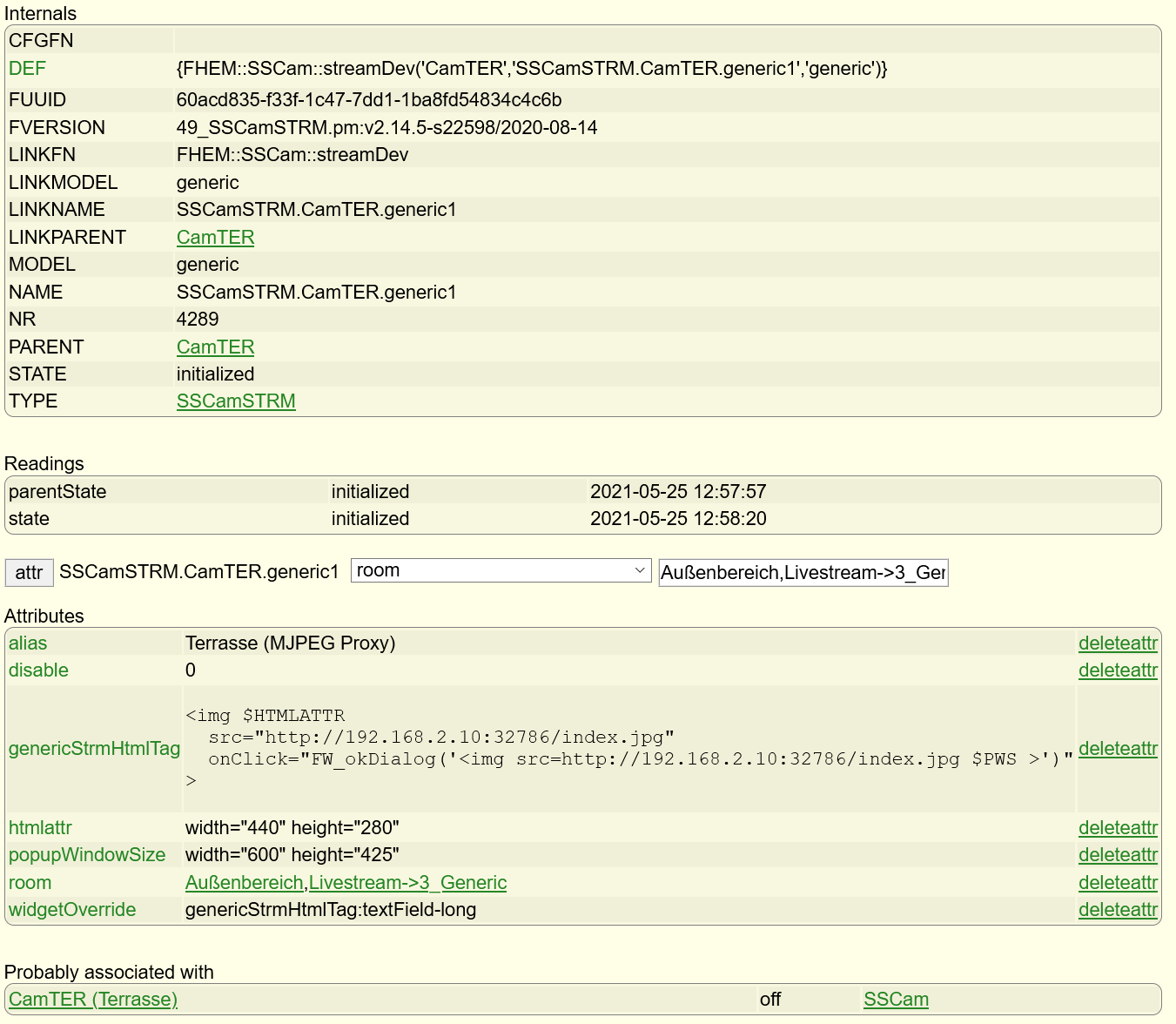Click the FUUID value 60acd835-f33f-1c47-7dd1-1ba8fd54834c4c6b
The width and height of the screenshot is (1176, 1024).
pyautogui.click(x=369, y=100)
